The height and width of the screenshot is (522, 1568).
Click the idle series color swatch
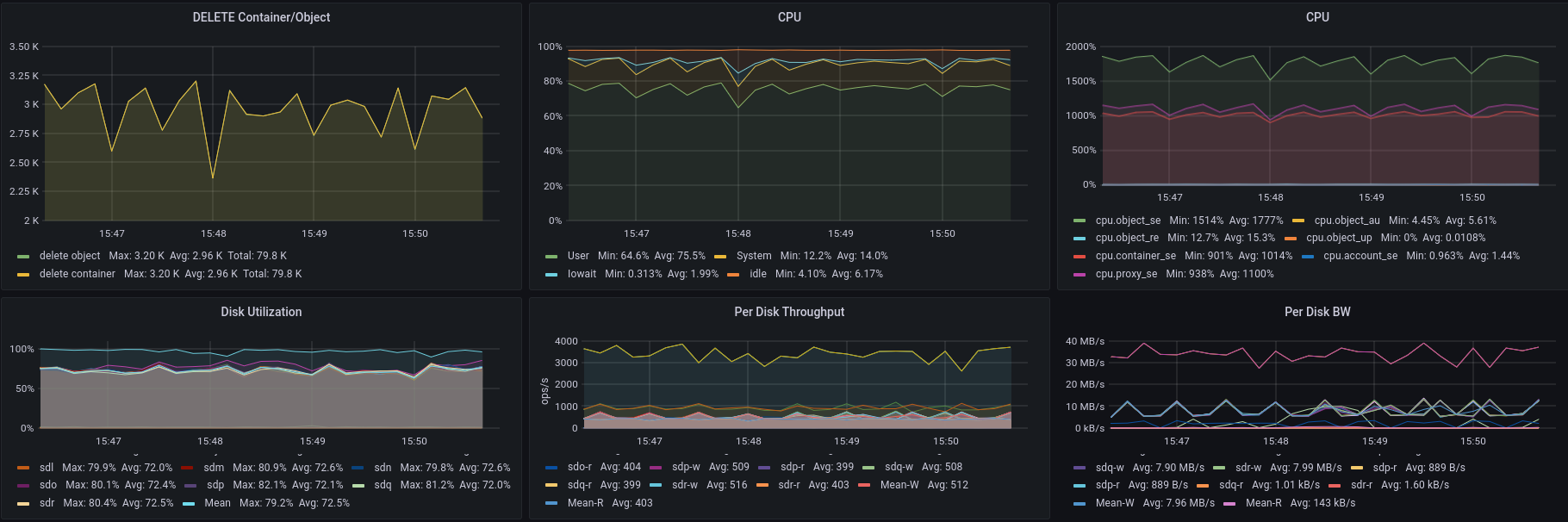(733, 274)
